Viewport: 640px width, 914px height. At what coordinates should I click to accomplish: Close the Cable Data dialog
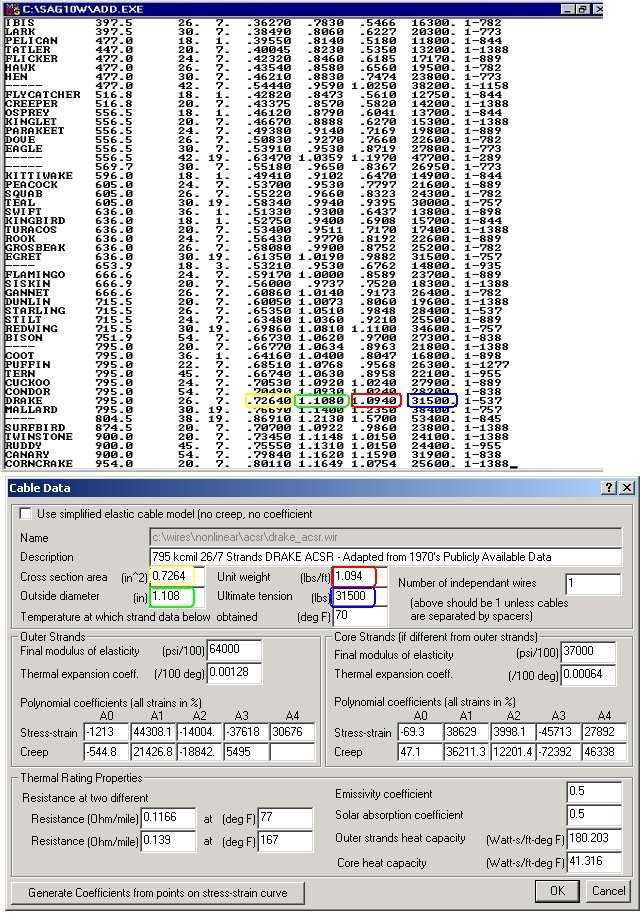(627, 488)
